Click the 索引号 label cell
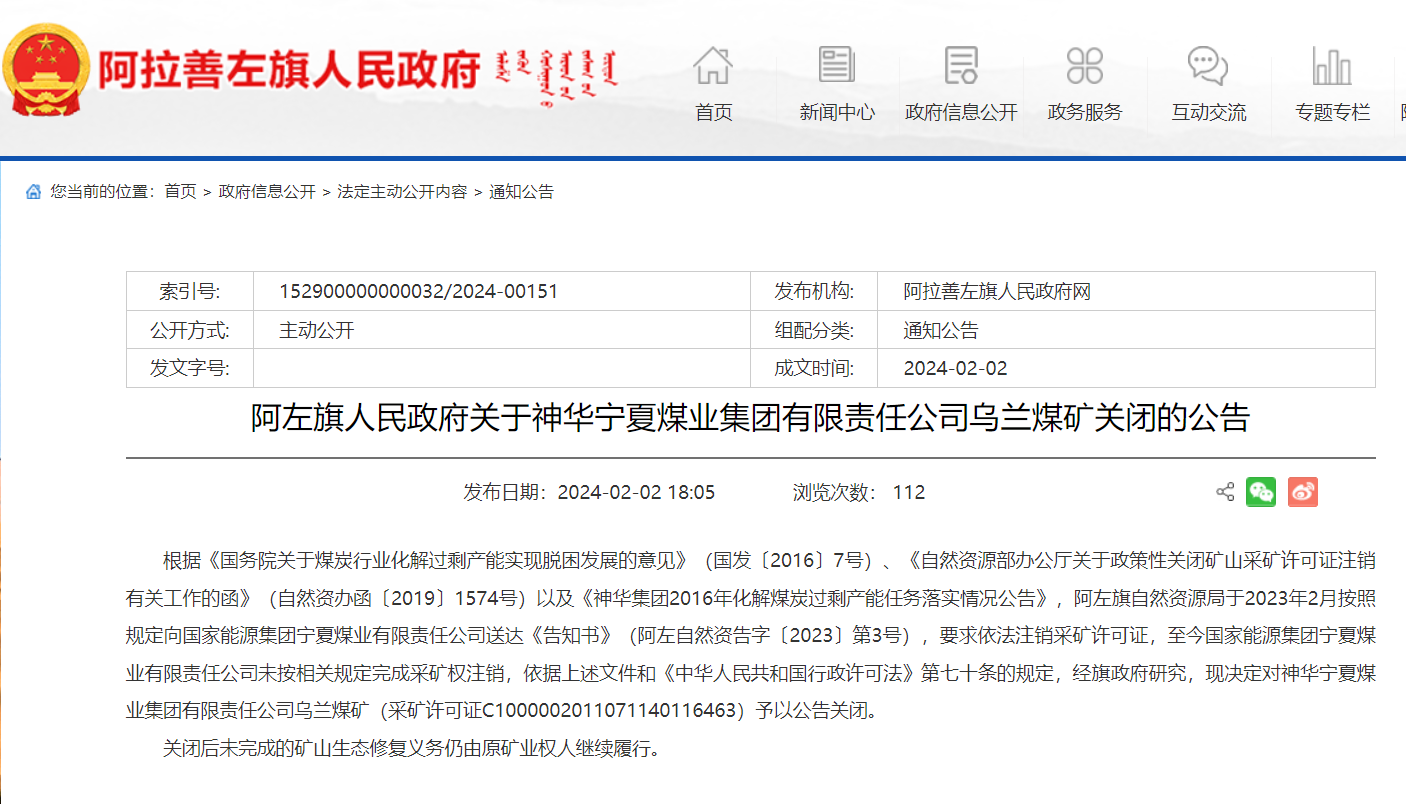 click(190, 292)
